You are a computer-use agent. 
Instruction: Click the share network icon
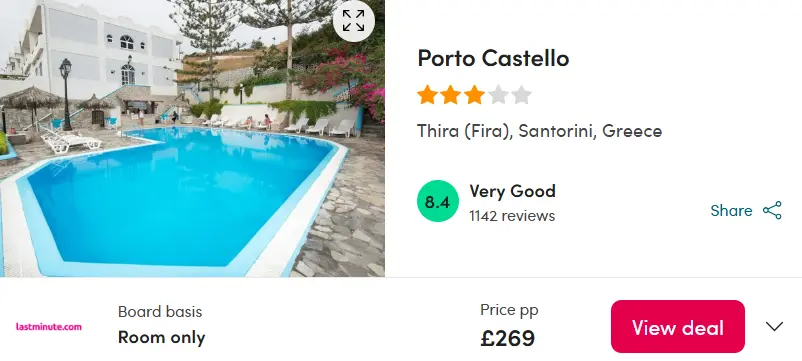pyautogui.click(x=772, y=210)
